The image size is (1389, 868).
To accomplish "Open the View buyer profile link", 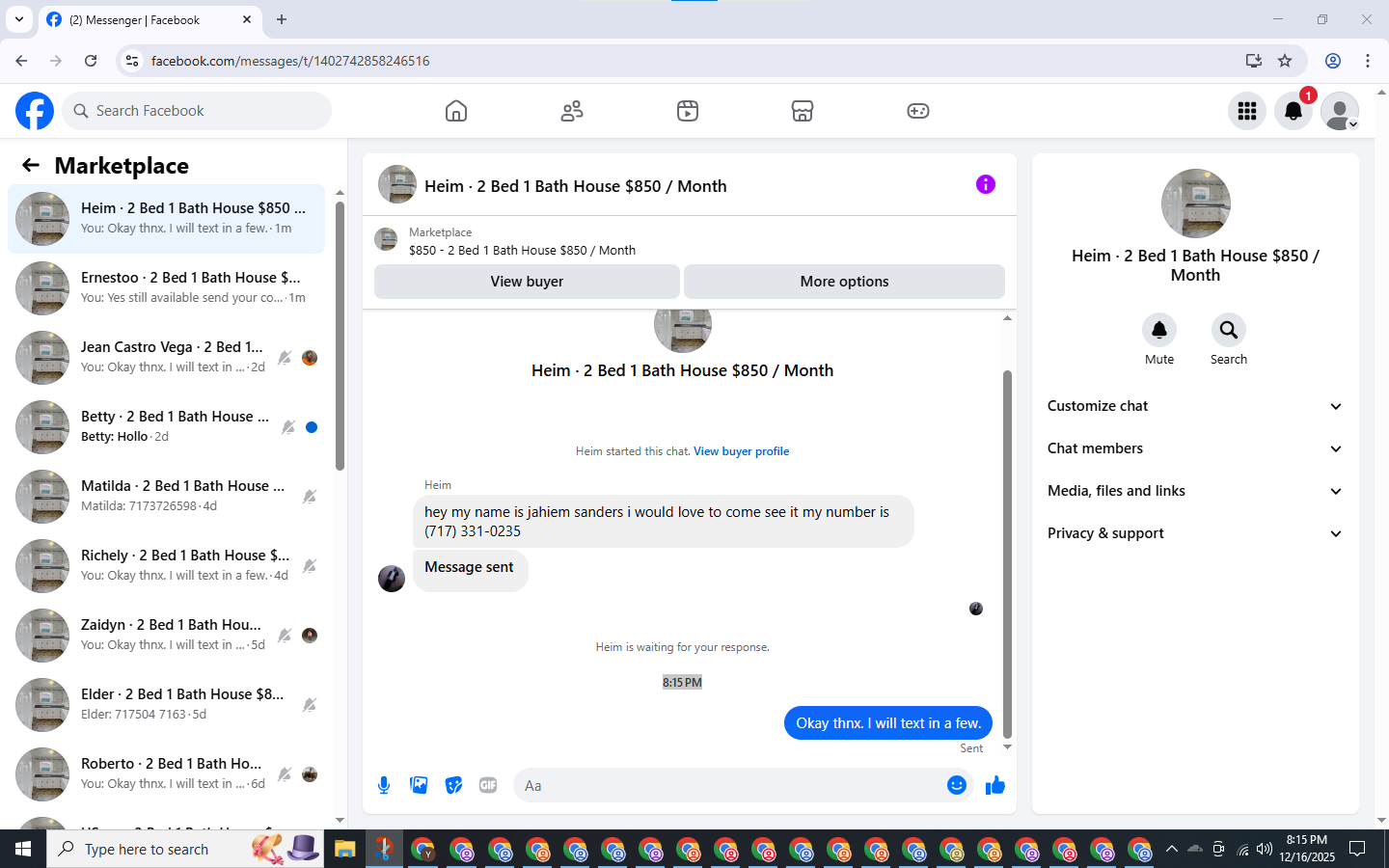I will pyautogui.click(x=741, y=451).
